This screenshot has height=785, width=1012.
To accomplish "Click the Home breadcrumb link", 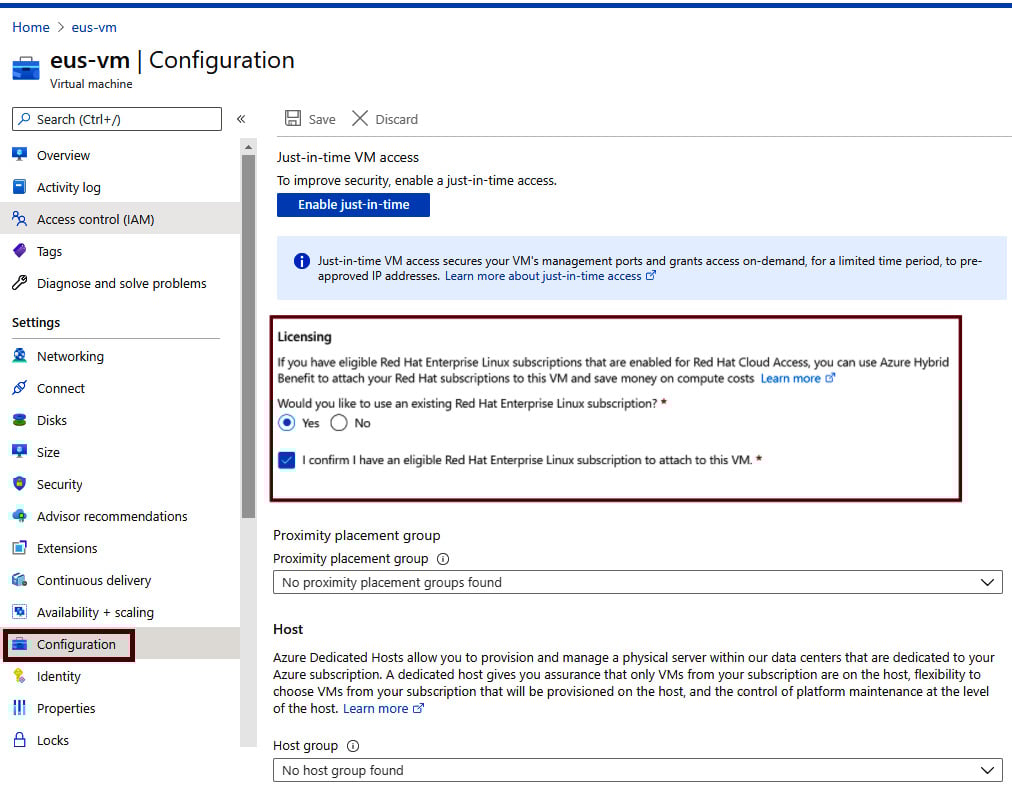I will (x=30, y=27).
